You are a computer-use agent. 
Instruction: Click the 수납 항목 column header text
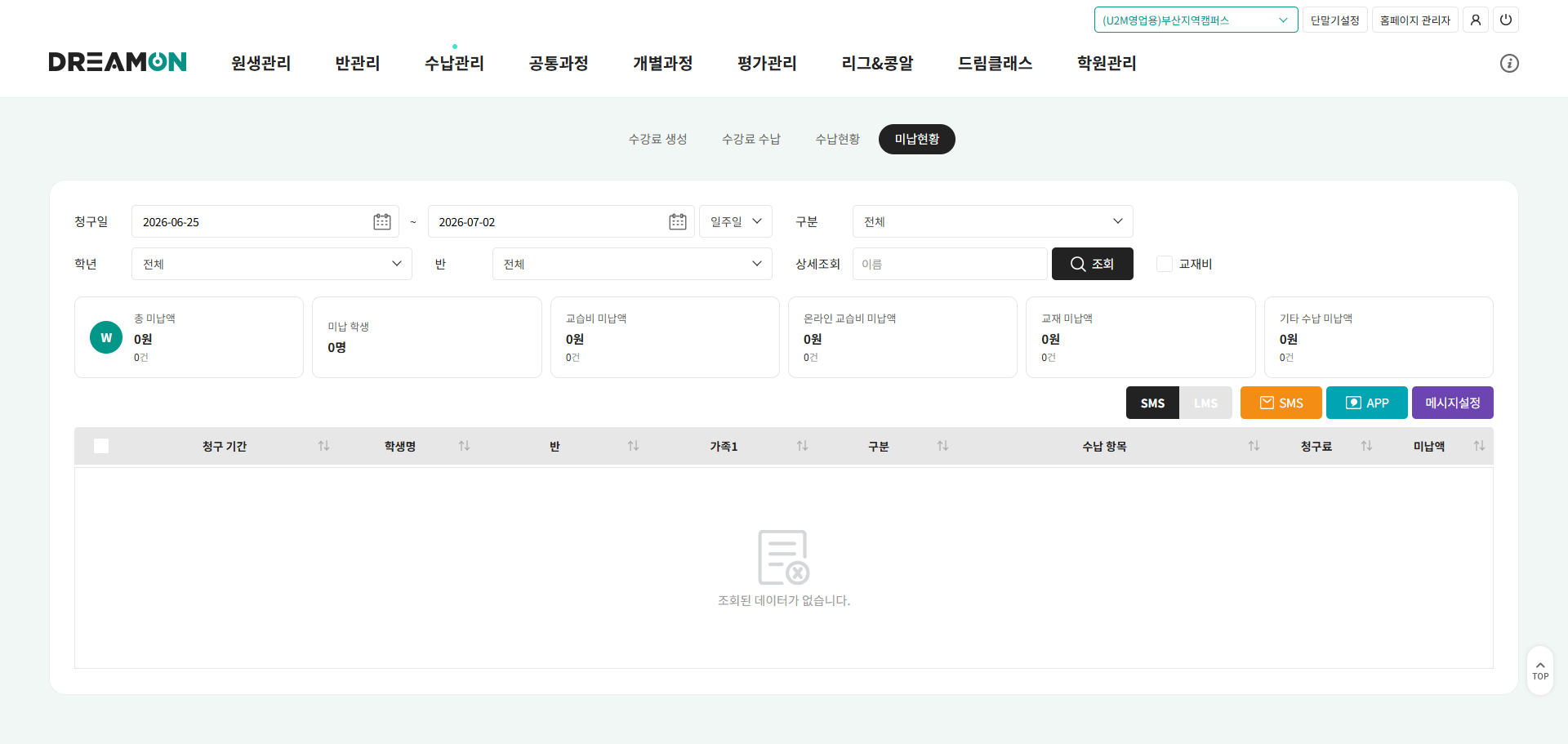click(x=1104, y=446)
